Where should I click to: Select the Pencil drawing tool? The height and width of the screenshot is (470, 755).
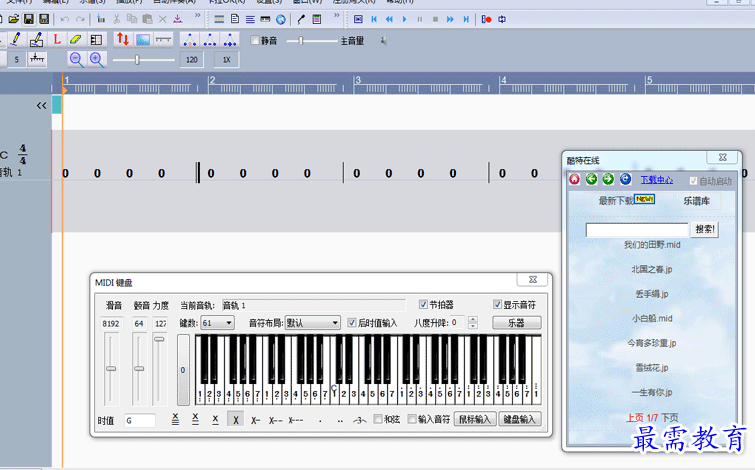[x=16, y=39]
